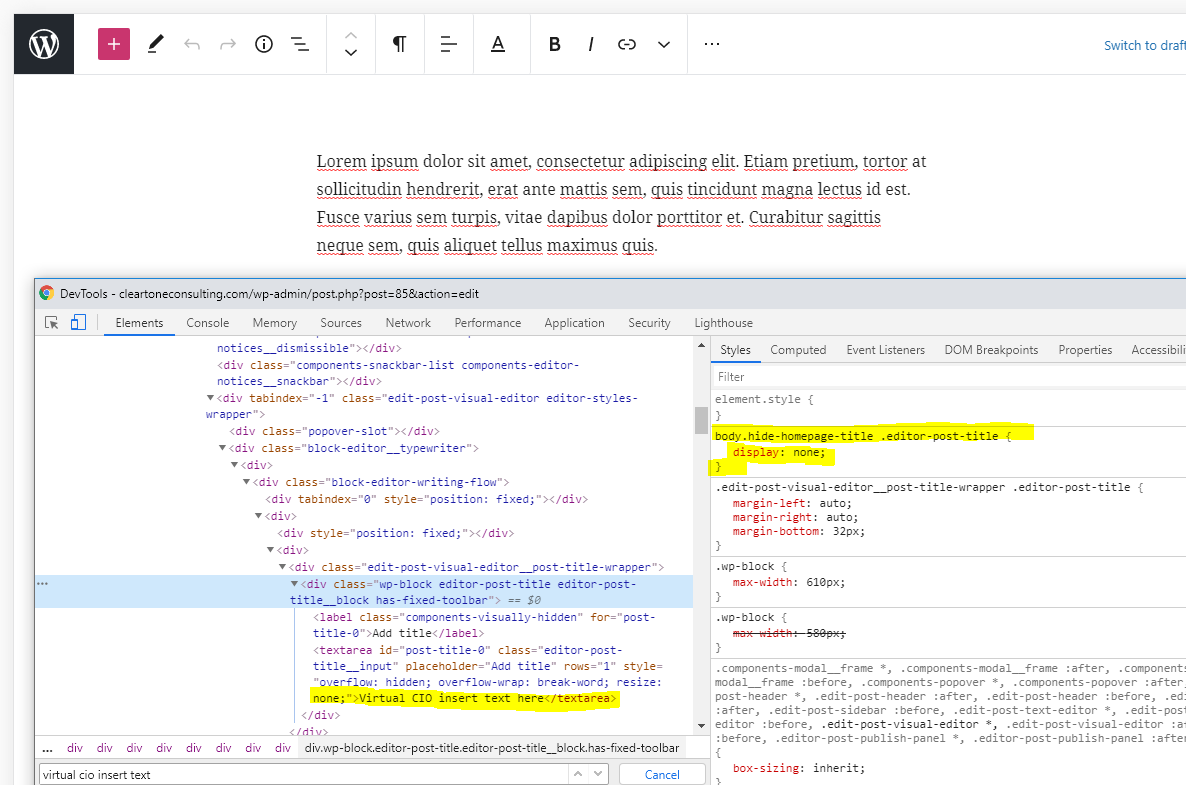Insert a link using link icon
Screen dimensions: 1186x785
pos(627,44)
